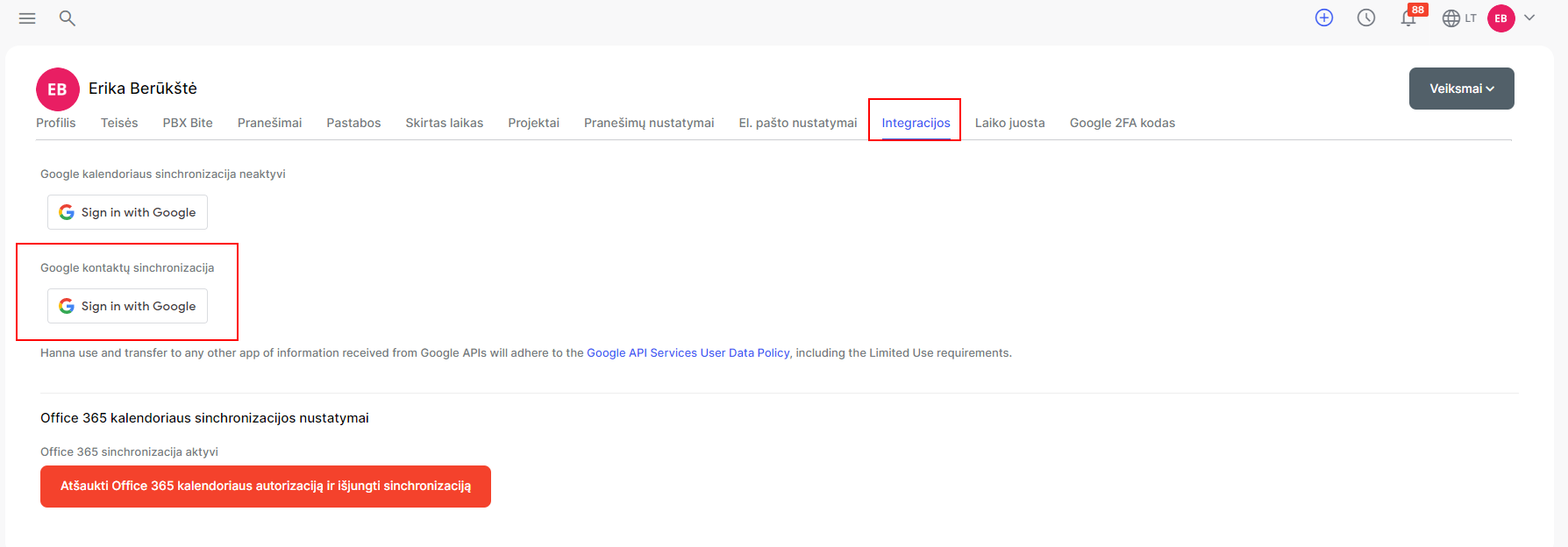1568x547 pixels.
Task: Click the globe LT language selector
Action: click(1459, 18)
